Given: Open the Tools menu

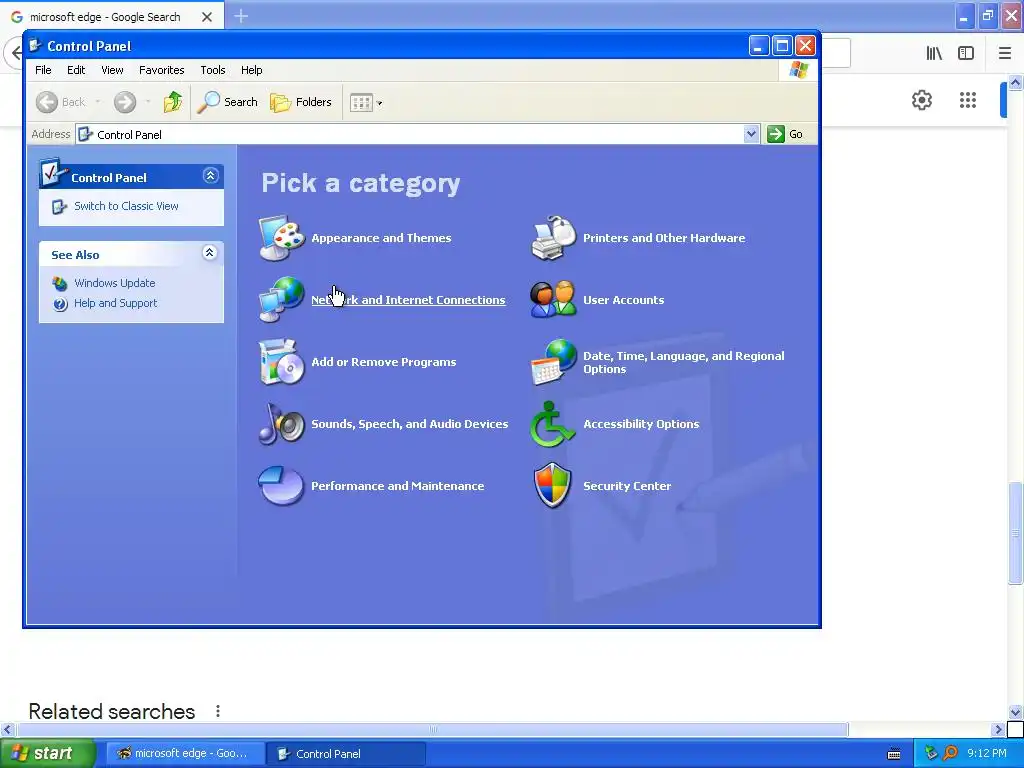Looking at the screenshot, I should pos(212,70).
